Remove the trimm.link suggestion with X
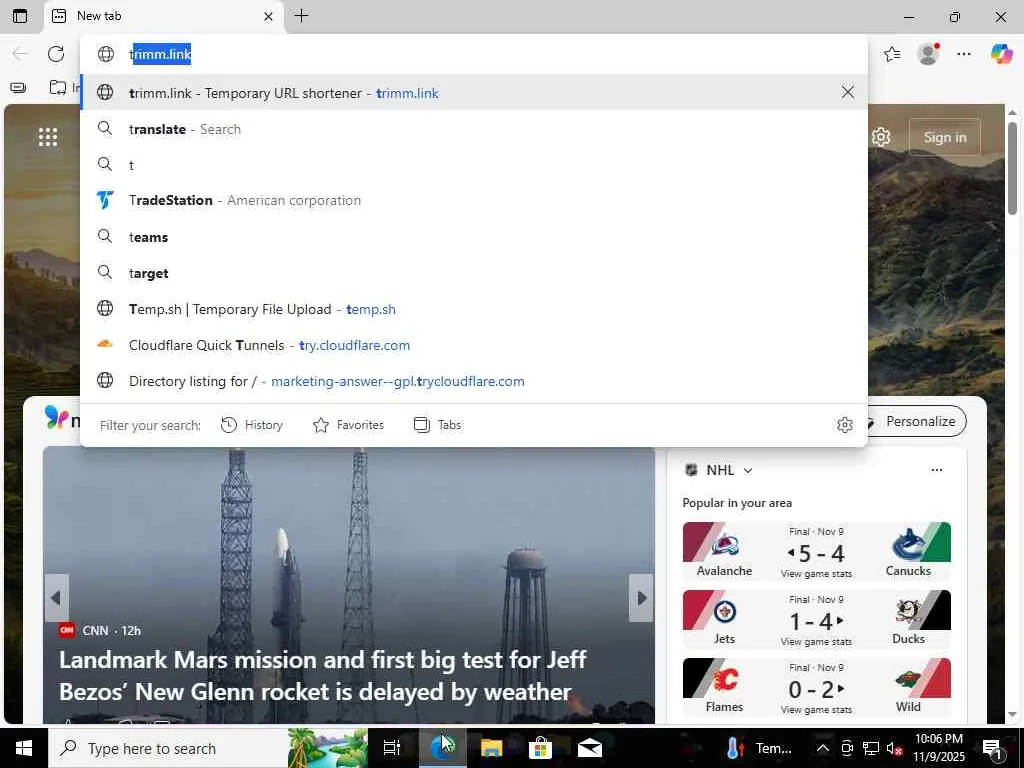 pyautogui.click(x=848, y=92)
